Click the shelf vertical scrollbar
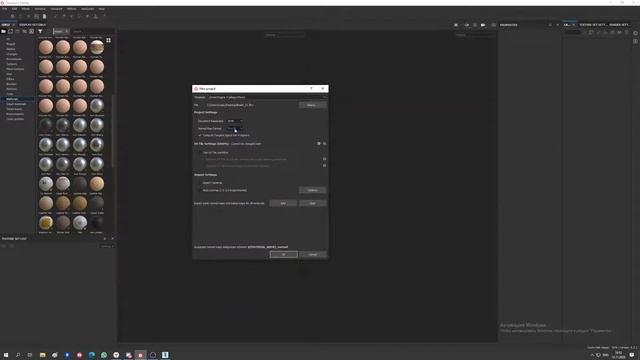Image resolution: width=640 pixels, height=360 pixels. [x=113, y=131]
